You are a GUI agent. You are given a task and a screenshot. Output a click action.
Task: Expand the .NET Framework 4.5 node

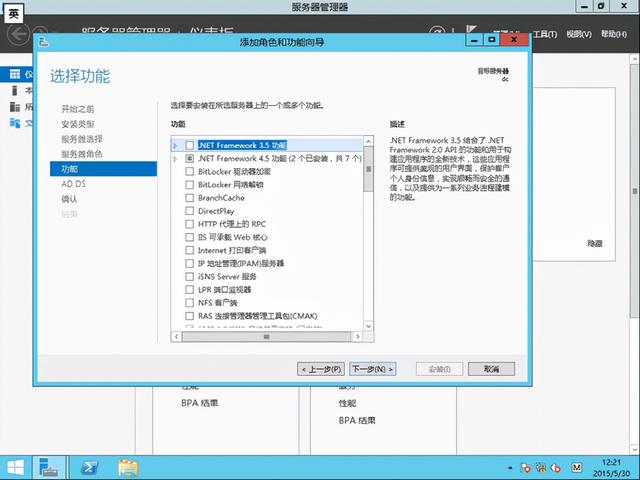(176, 159)
